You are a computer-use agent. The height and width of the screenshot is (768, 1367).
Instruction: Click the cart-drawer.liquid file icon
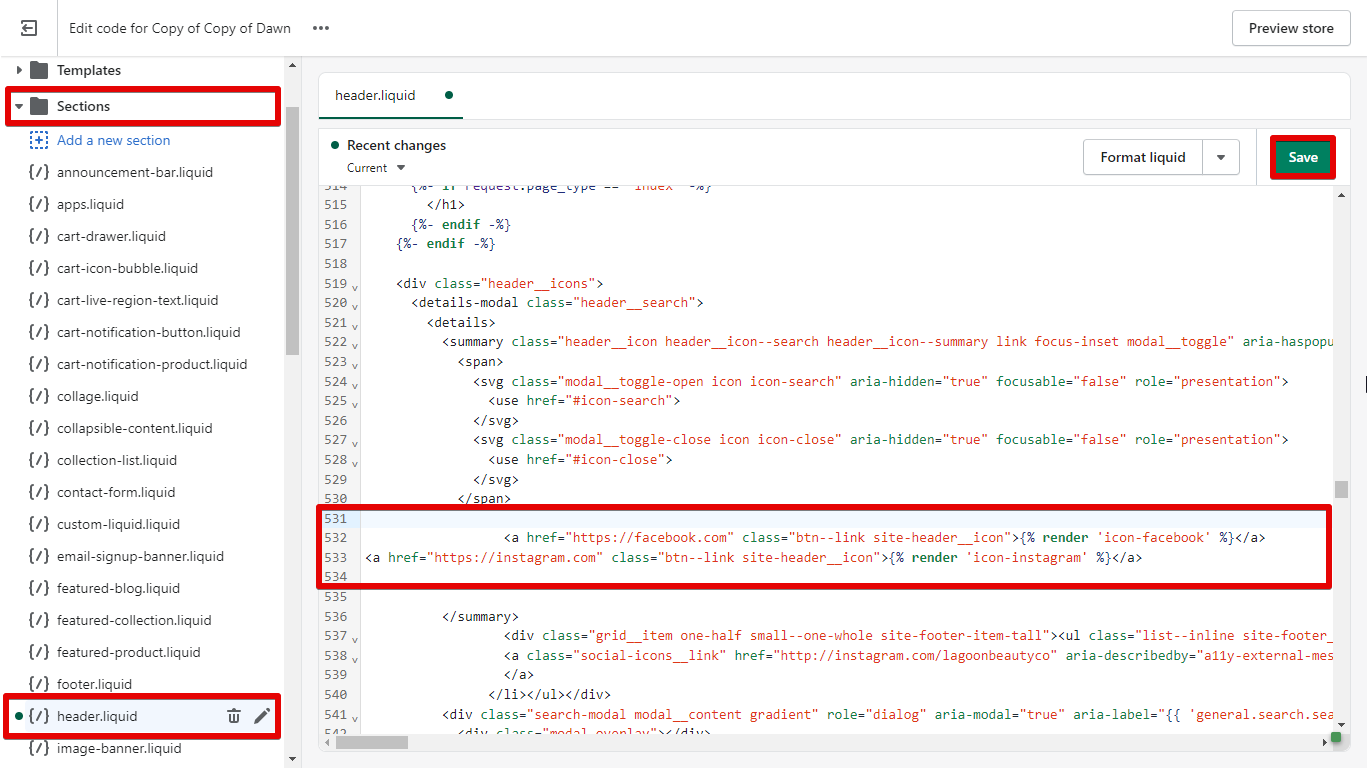(x=39, y=236)
